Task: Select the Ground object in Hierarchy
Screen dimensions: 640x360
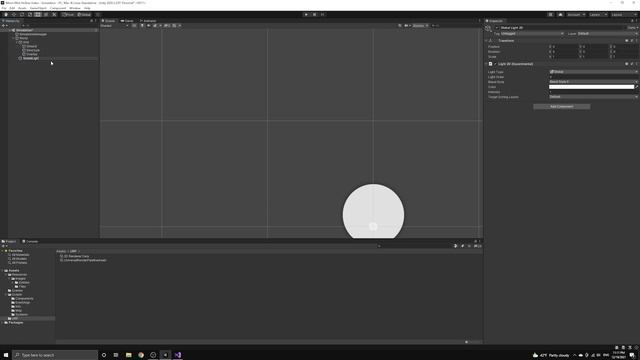Action: (x=31, y=47)
